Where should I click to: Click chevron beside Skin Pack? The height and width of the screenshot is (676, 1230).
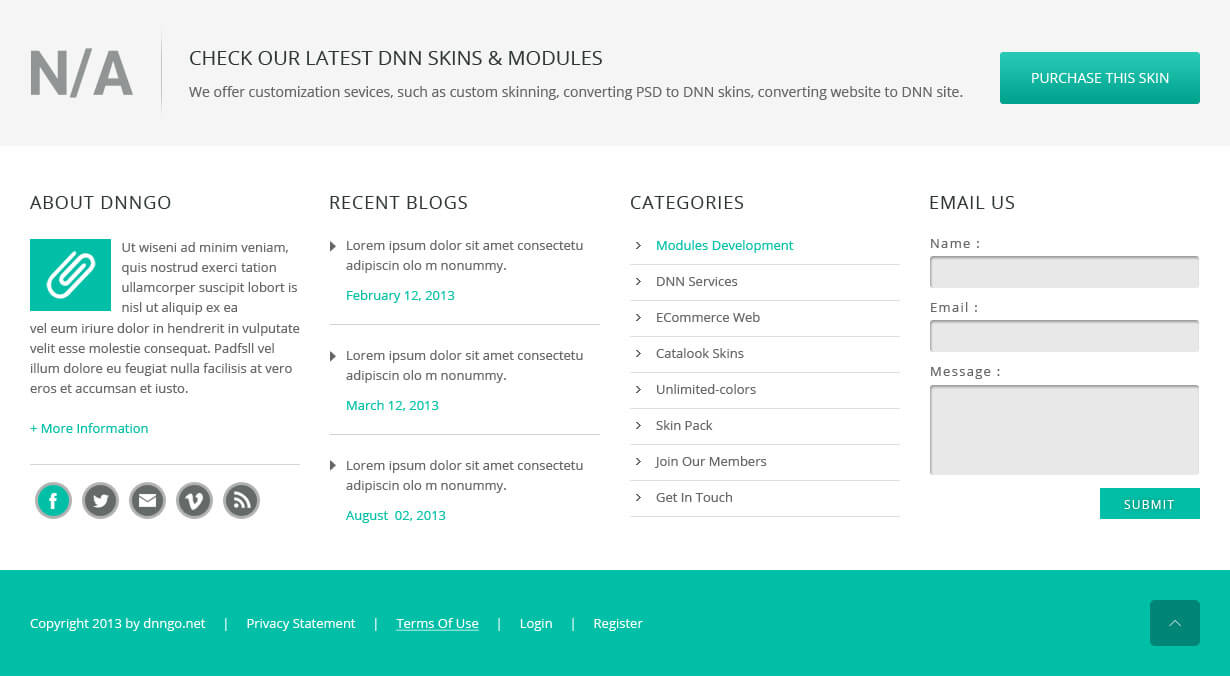click(x=638, y=425)
